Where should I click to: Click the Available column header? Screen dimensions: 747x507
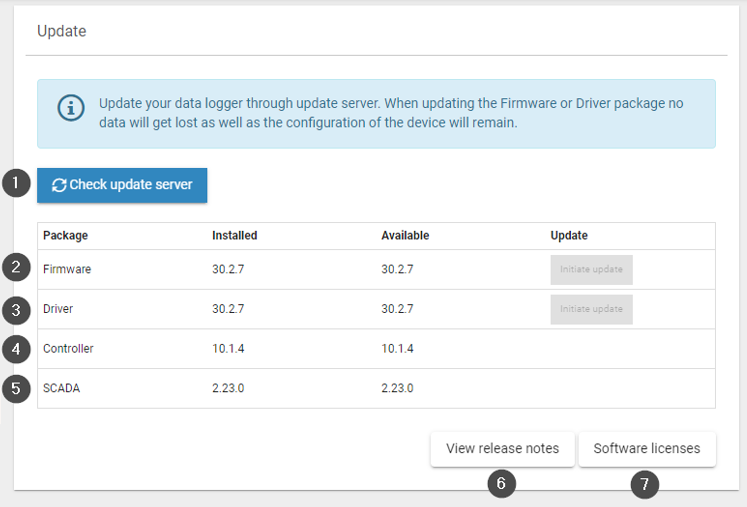pyautogui.click(x=405, y=236)
